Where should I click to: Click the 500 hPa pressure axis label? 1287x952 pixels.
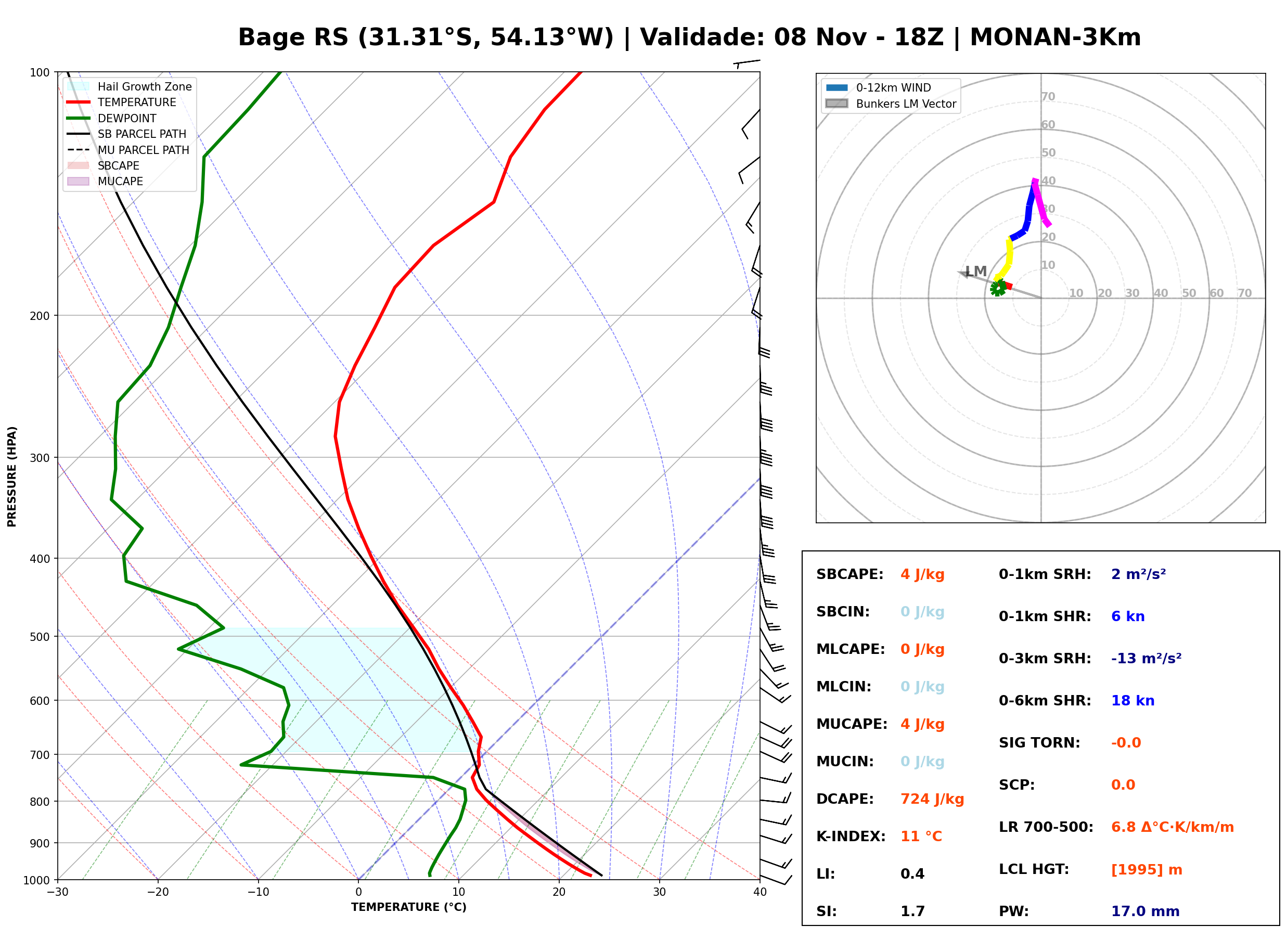pos(40,637)
